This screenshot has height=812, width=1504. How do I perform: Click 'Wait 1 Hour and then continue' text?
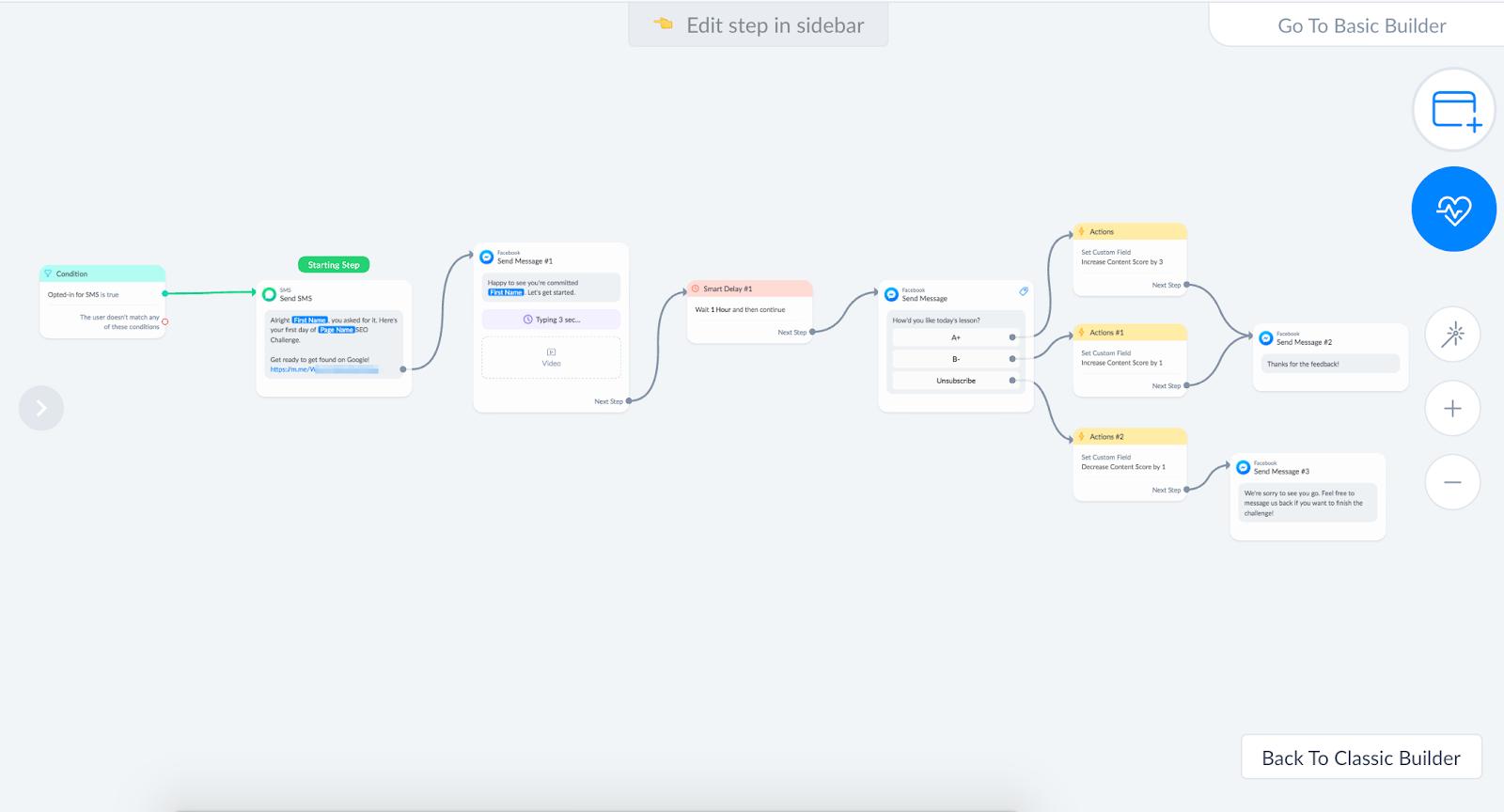tap(740, 309)
